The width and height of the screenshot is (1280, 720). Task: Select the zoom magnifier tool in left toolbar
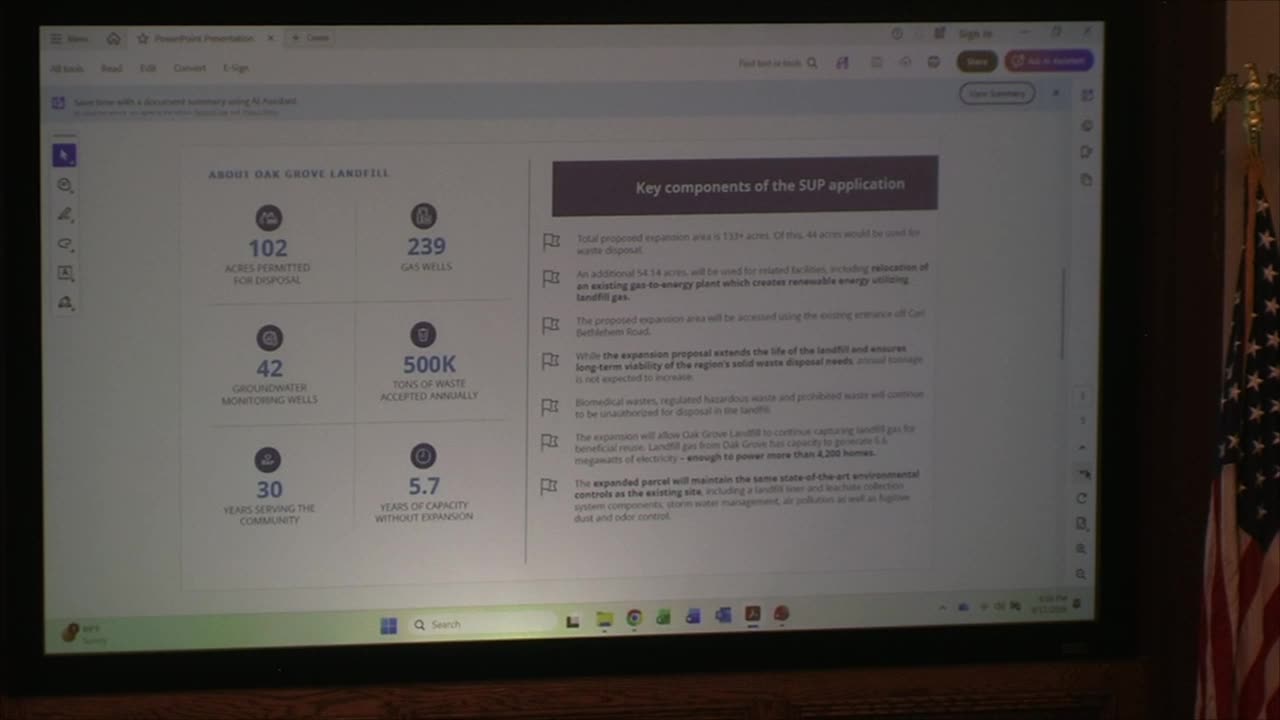pyautogui.click(x=65, y=185)
